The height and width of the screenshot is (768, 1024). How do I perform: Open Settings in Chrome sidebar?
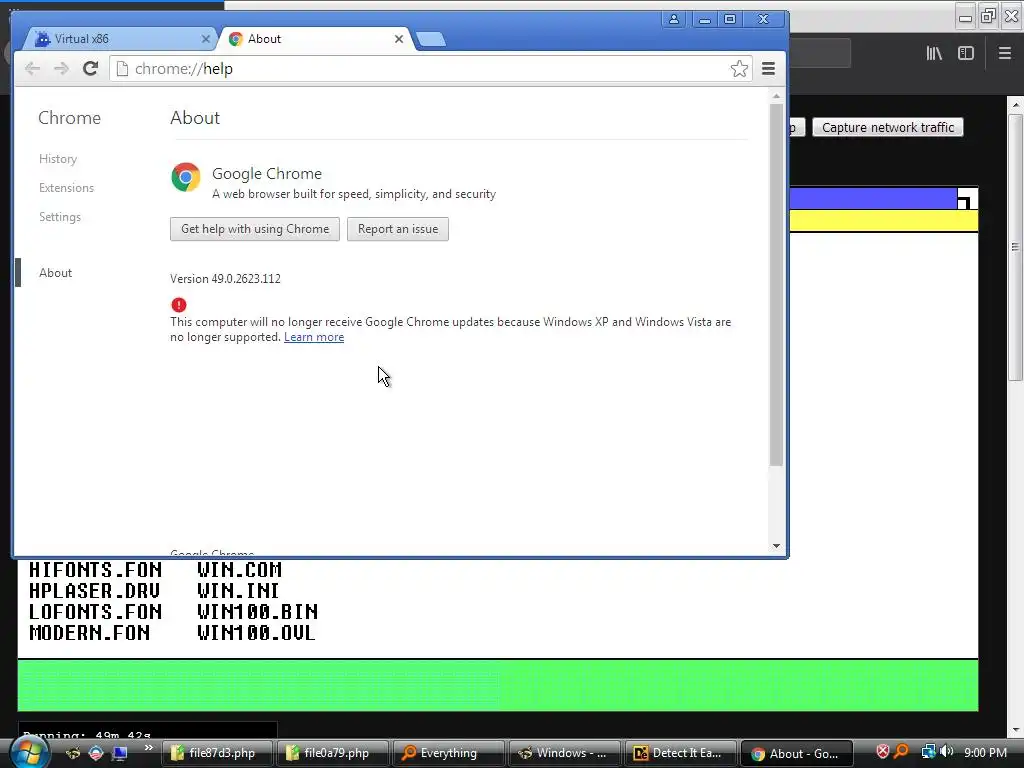pyautogui.click(x=59, y=217)
